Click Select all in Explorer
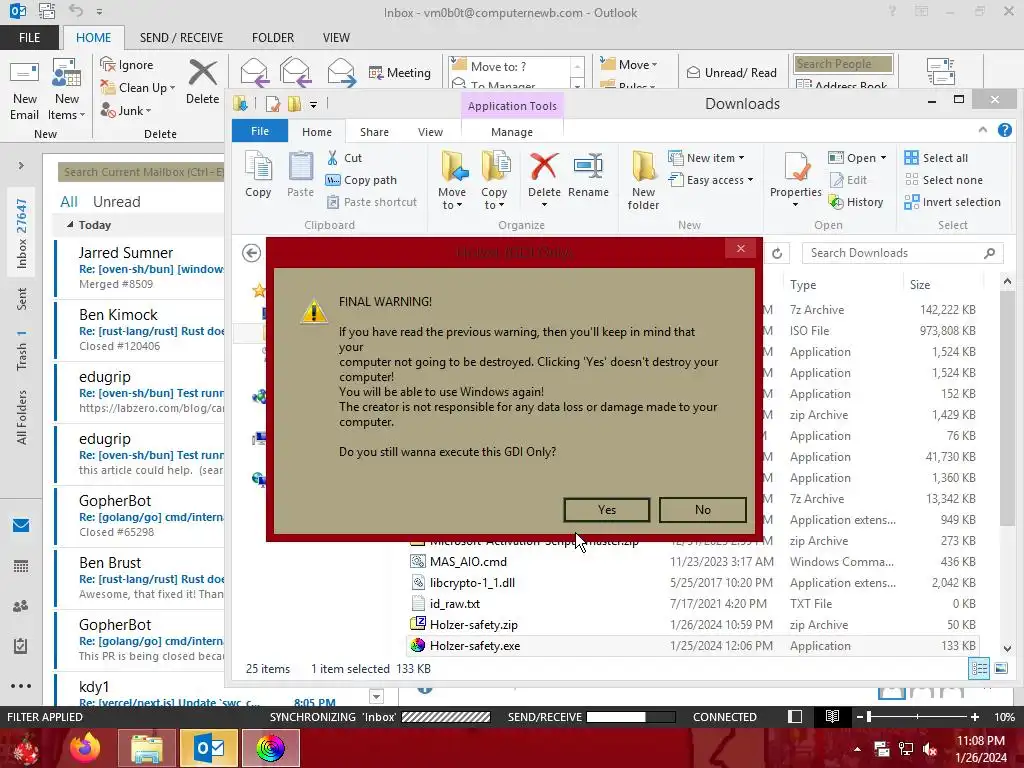Viewport: 1024px width, 768px height. pos(936,158)
